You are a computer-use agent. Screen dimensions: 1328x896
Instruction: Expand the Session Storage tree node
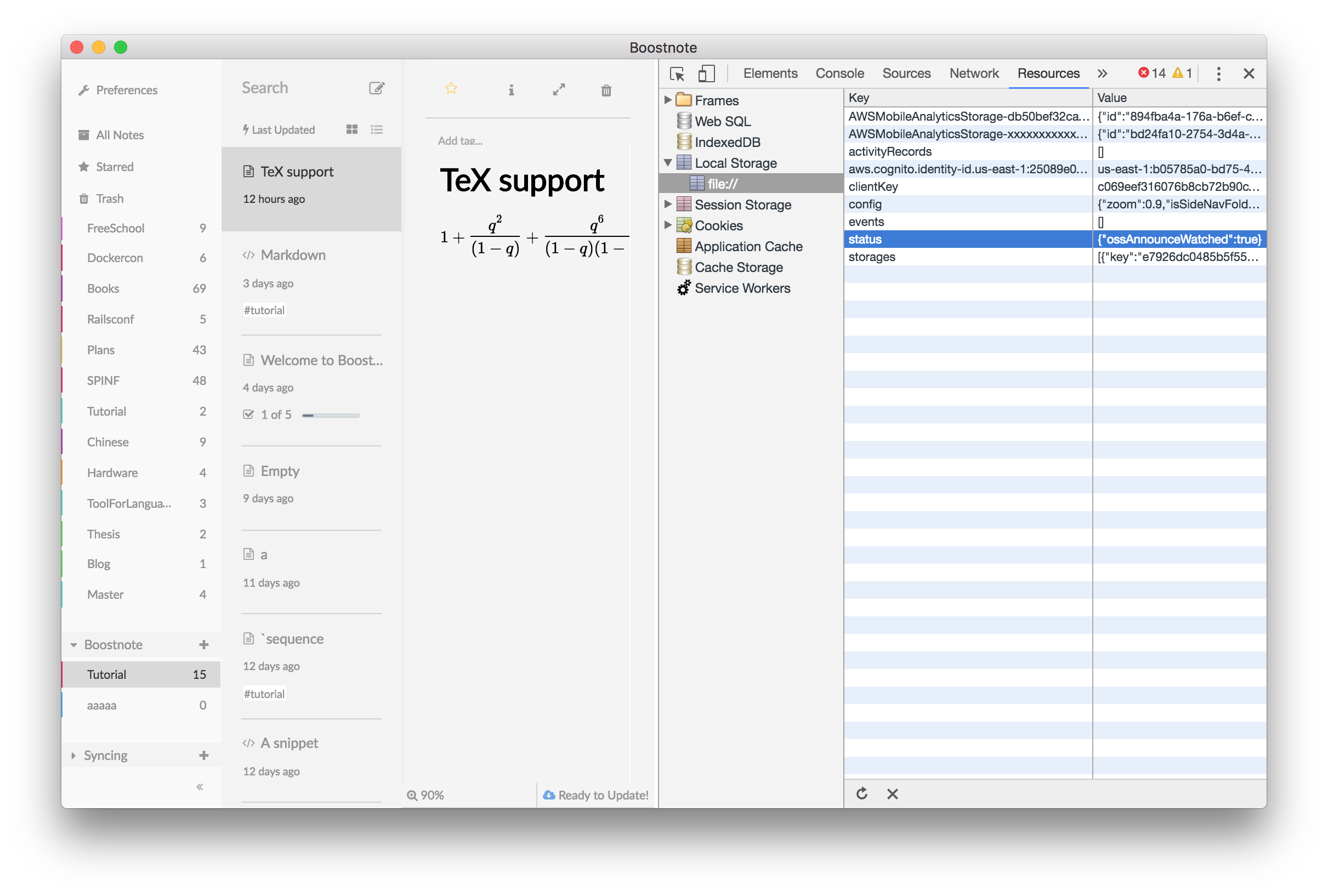[x=667, y=204]
